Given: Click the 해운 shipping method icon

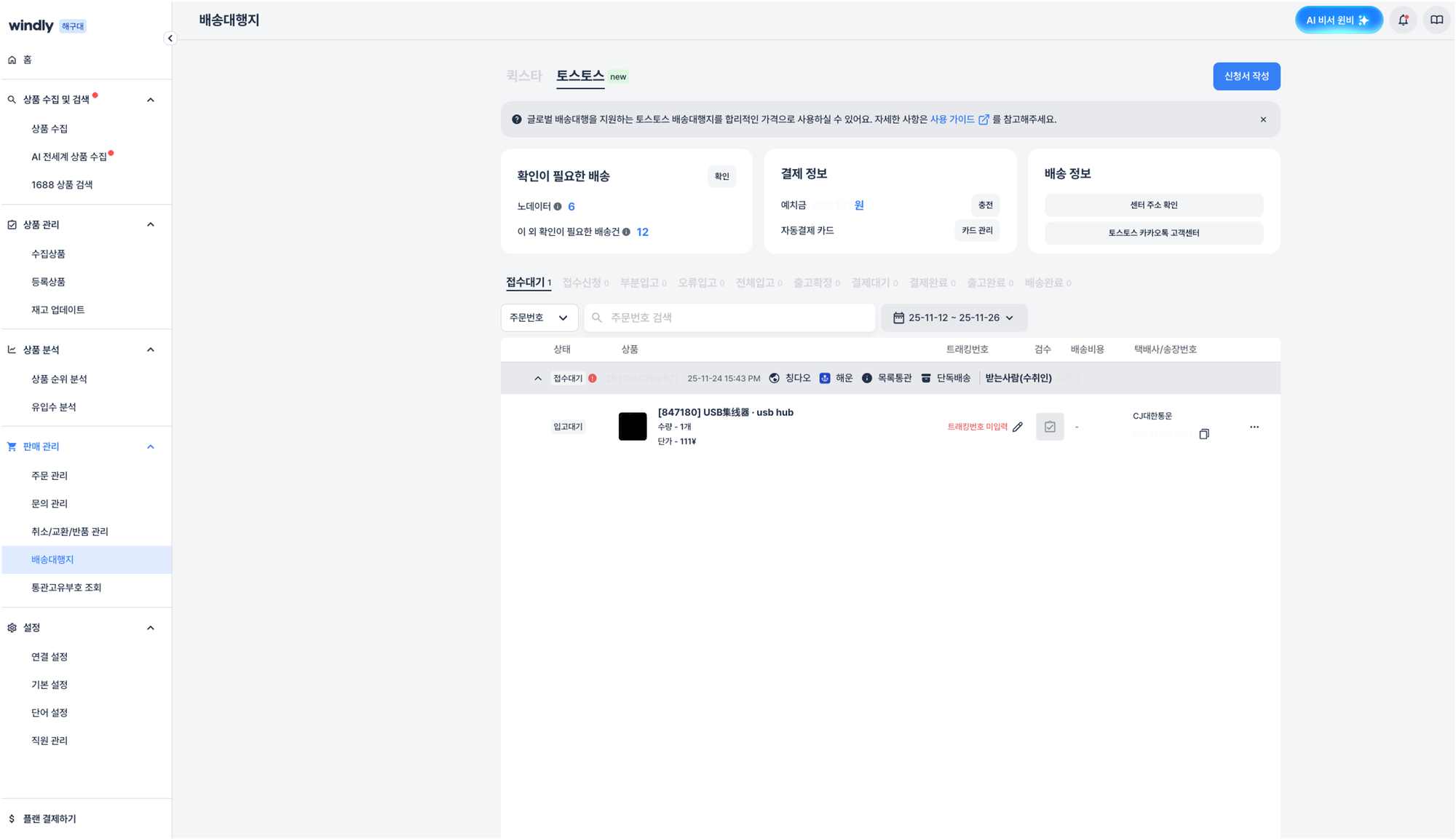Looking at the screenshot, I should click(x=825, y=378).
